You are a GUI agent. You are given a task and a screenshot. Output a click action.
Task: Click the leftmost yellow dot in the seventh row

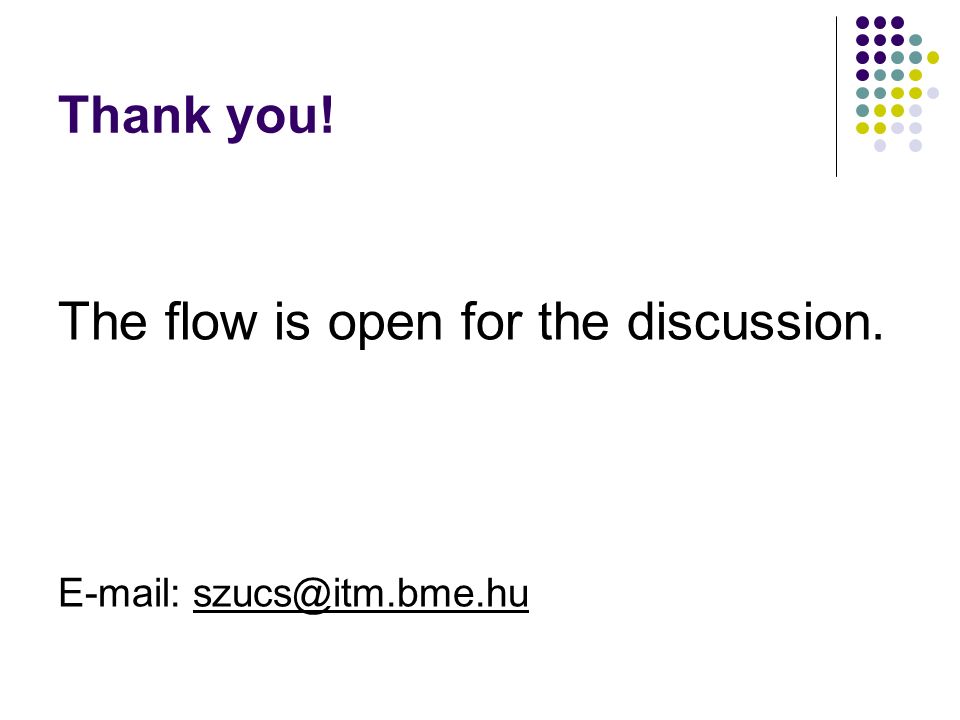click(863, 128)
